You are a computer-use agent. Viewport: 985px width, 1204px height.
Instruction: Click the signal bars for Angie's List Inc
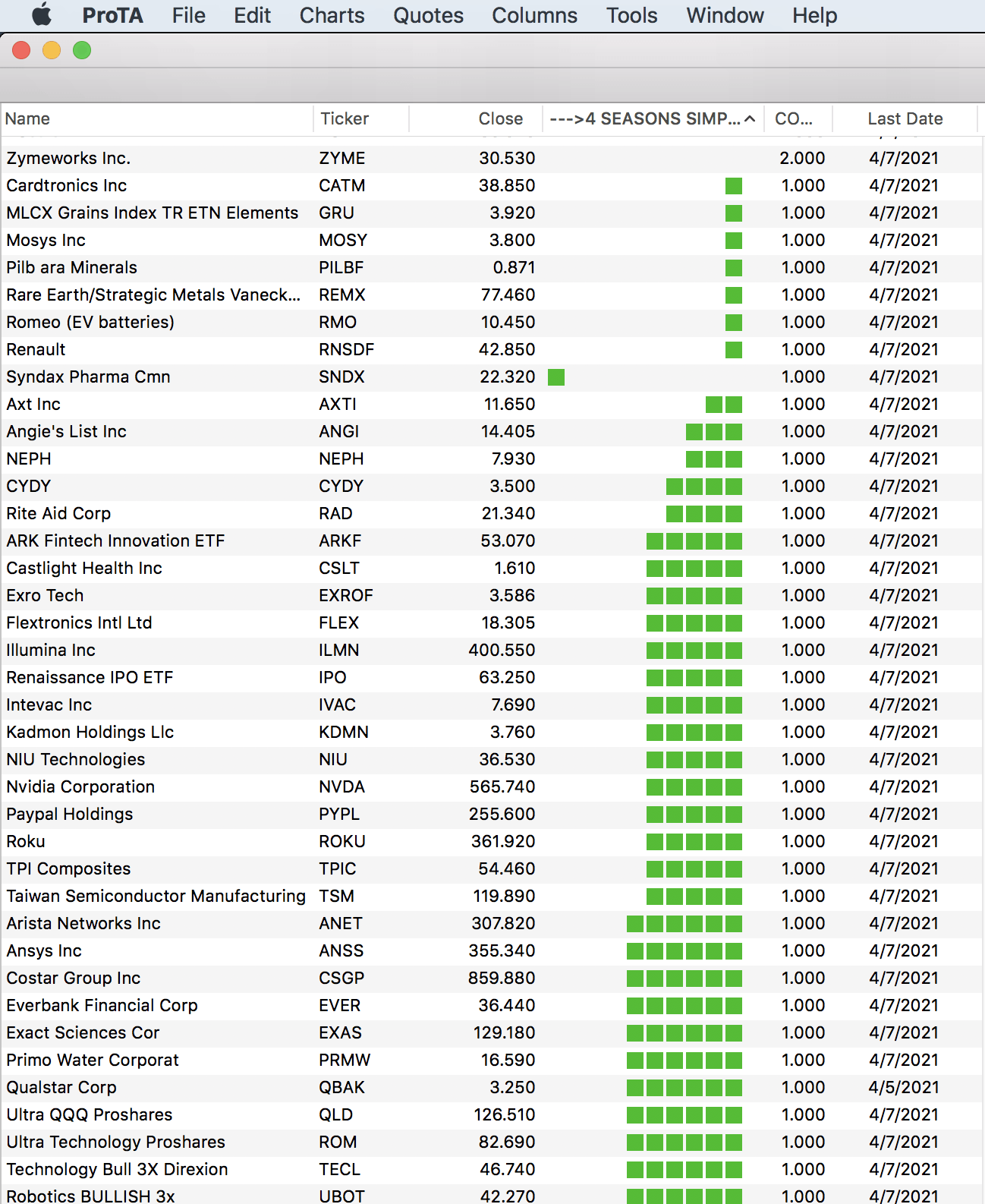pos(714,432)
